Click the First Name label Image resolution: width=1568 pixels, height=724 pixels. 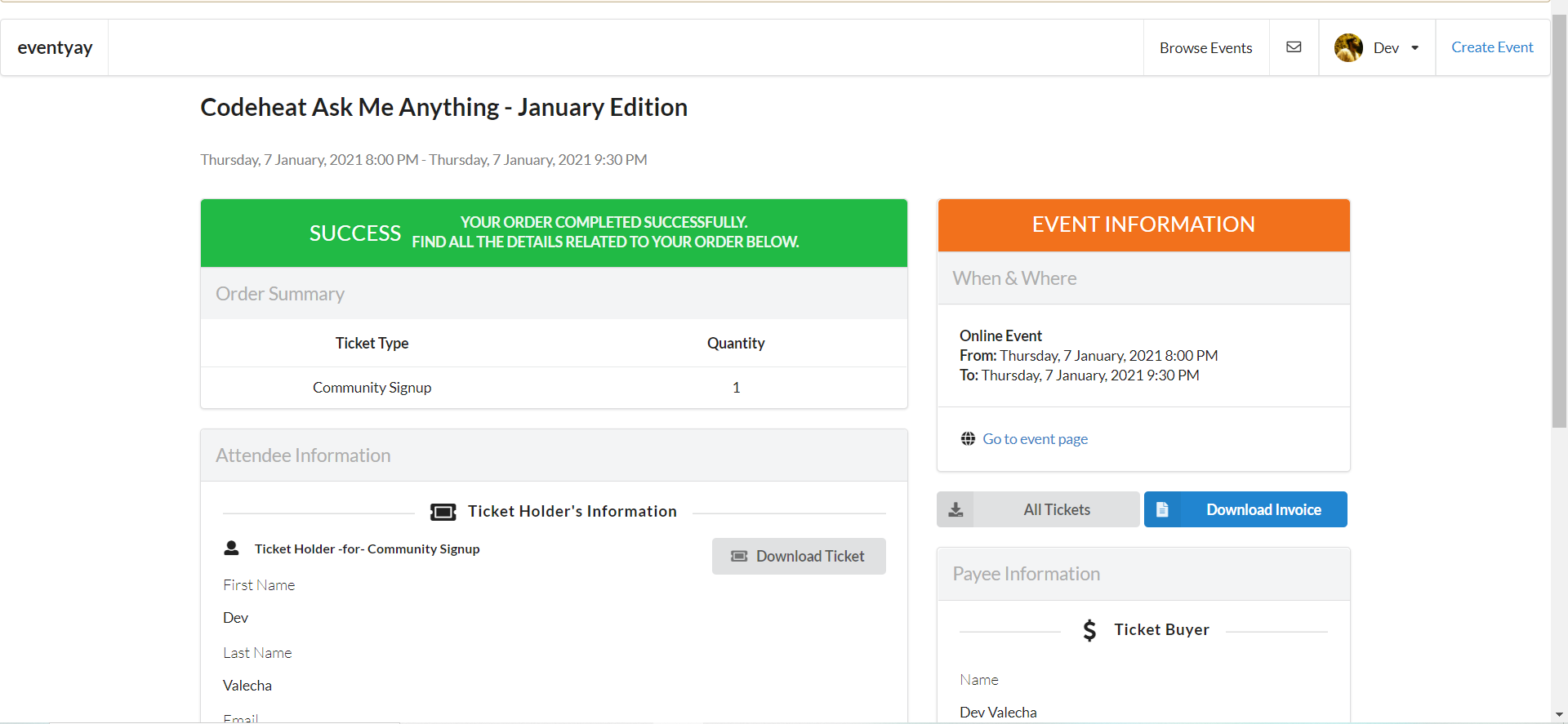pos(259,585)
